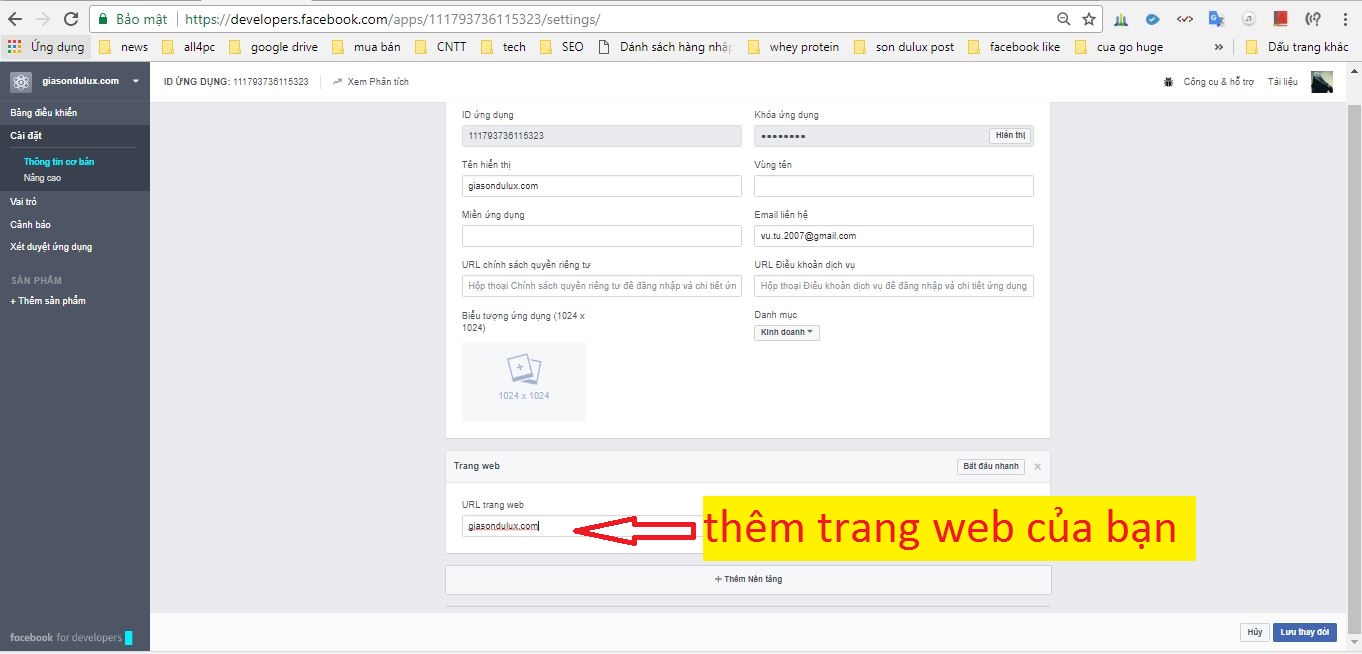1362x654 pixels.
Task: Open the music note extension icon
Action: 1248,19
